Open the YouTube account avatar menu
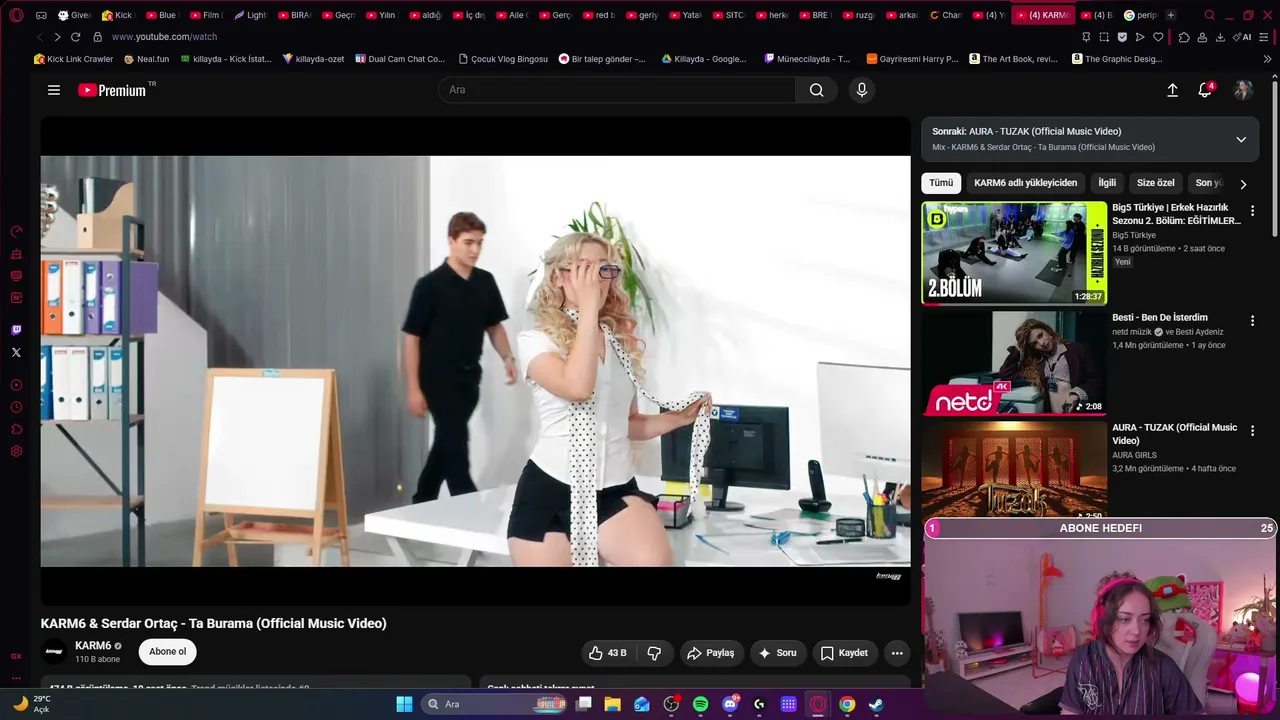1280x720 pixels. coord(1243,90)
